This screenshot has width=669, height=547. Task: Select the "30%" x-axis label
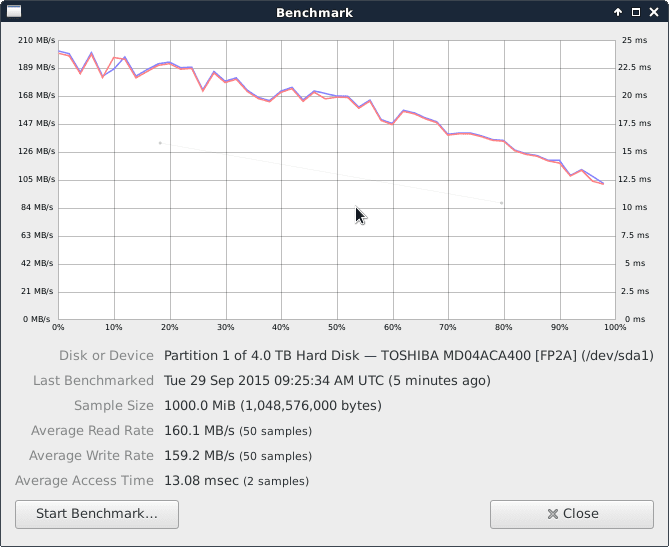point(225,327)
